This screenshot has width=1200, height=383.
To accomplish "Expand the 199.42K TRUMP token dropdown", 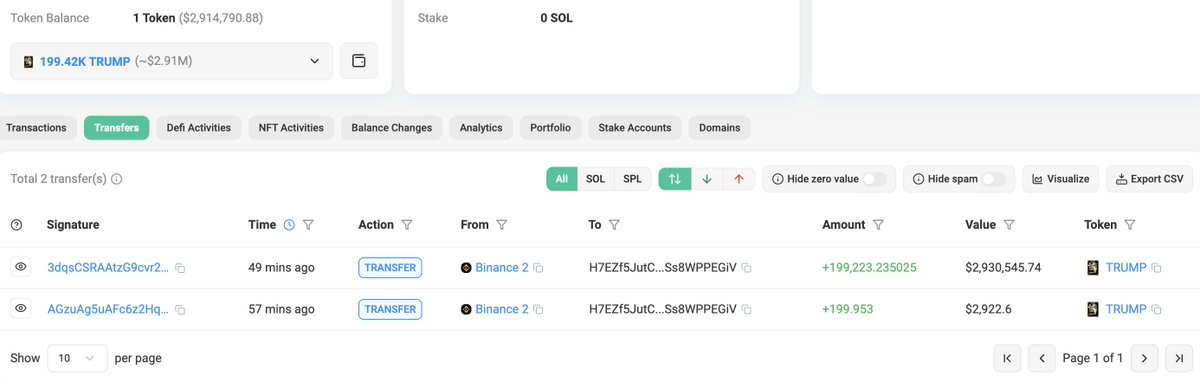I will [171, 61].
